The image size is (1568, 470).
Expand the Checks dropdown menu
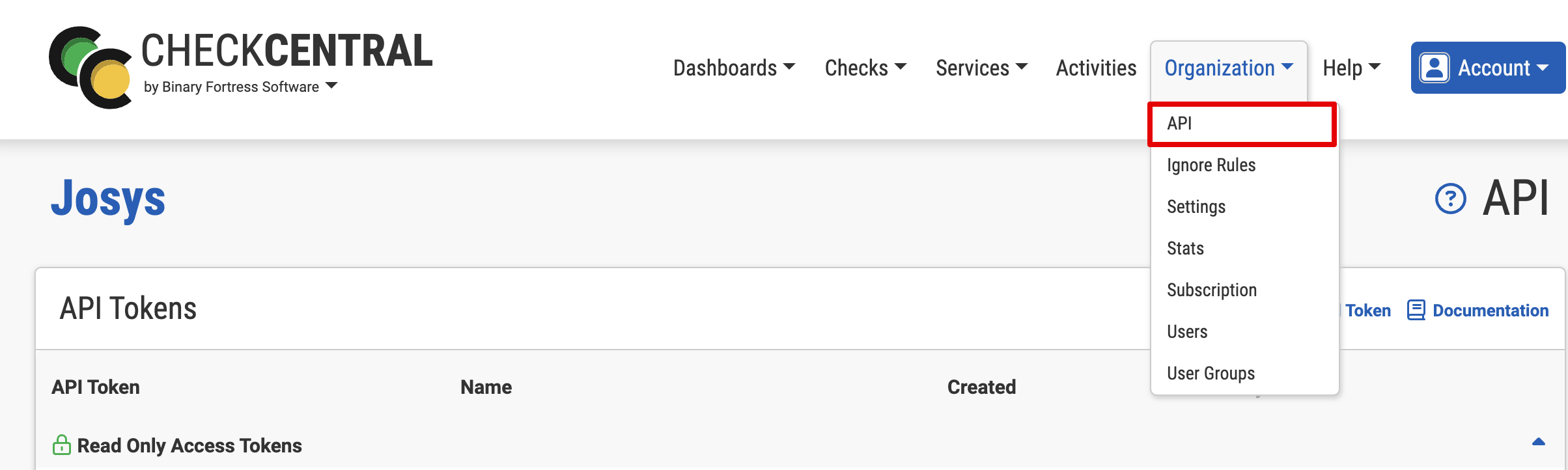click(x=865, y=68)
